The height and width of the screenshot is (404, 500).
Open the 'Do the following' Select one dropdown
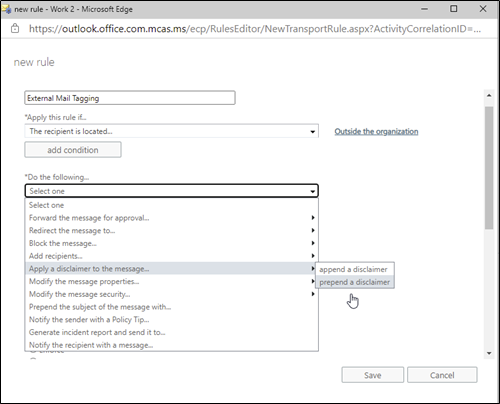click(x=172, y=191)
